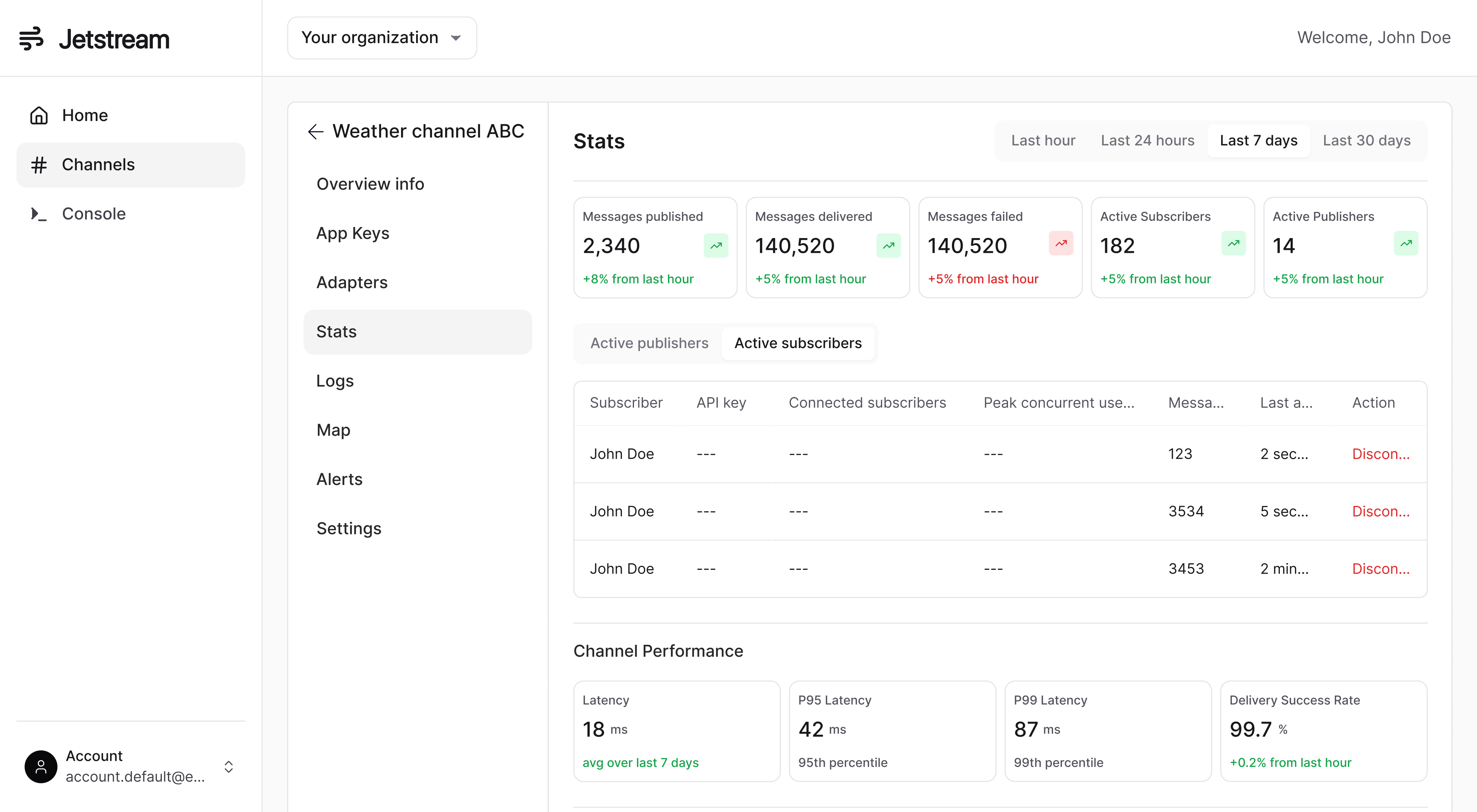Click the account avatar icon
Screen dimensions: 1477x812
point(41,767)
